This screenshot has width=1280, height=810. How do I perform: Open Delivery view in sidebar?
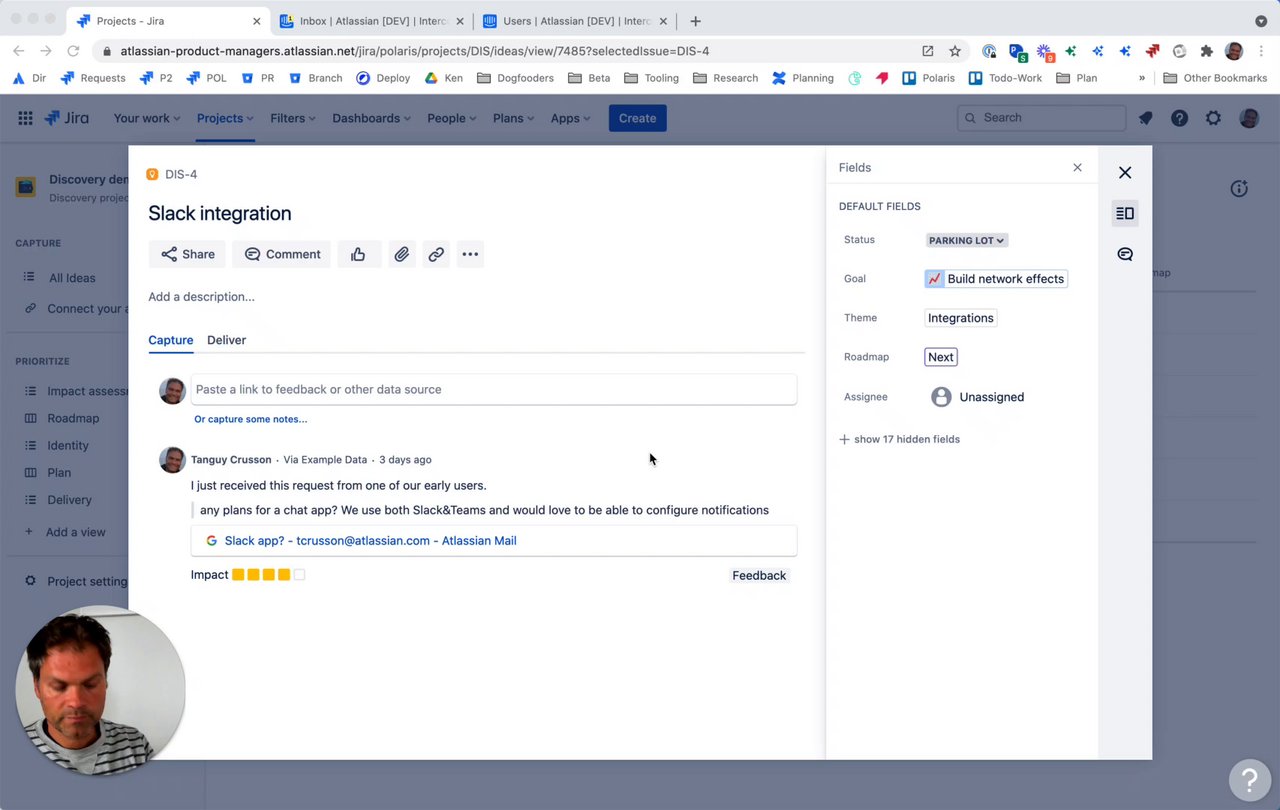coord(69,500)
